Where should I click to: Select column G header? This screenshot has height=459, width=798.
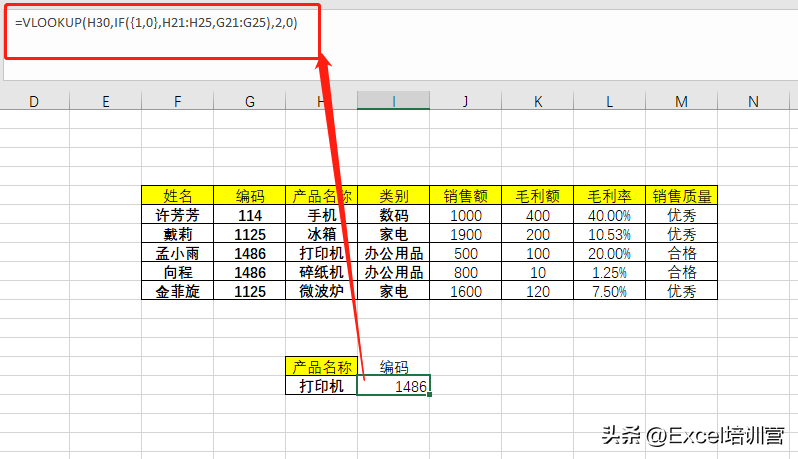(x=249, y=101)
